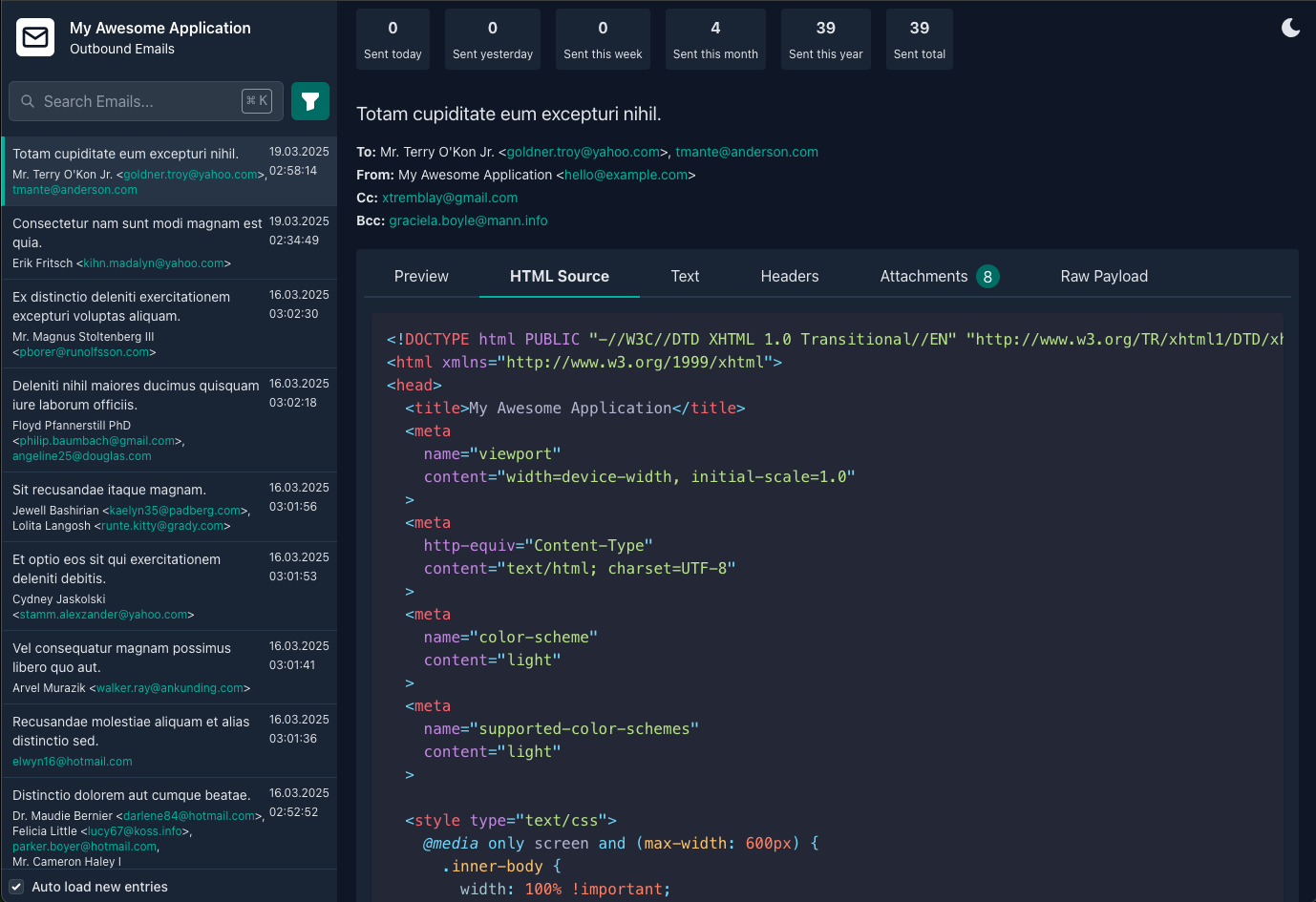
Task: Click the Sent total counter card
Action: tap(919, 39)
